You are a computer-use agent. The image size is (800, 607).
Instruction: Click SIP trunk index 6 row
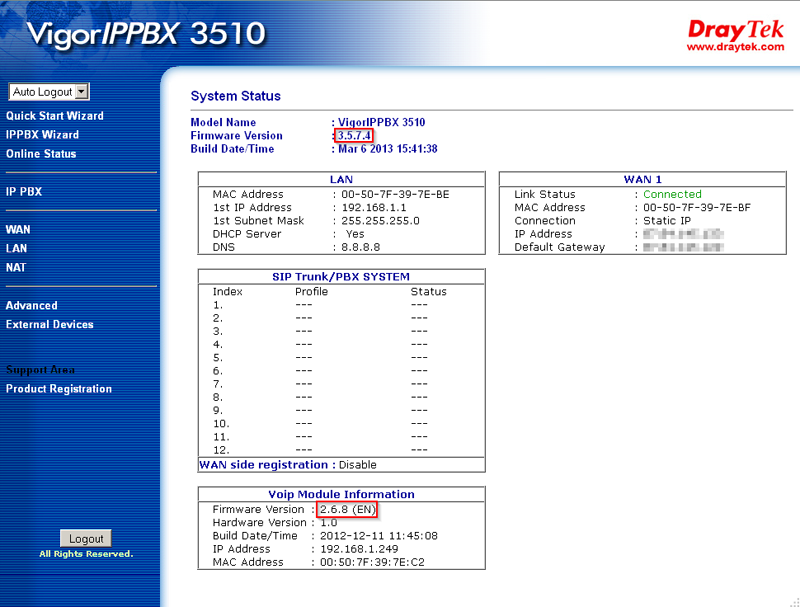[x=341, y=371]
